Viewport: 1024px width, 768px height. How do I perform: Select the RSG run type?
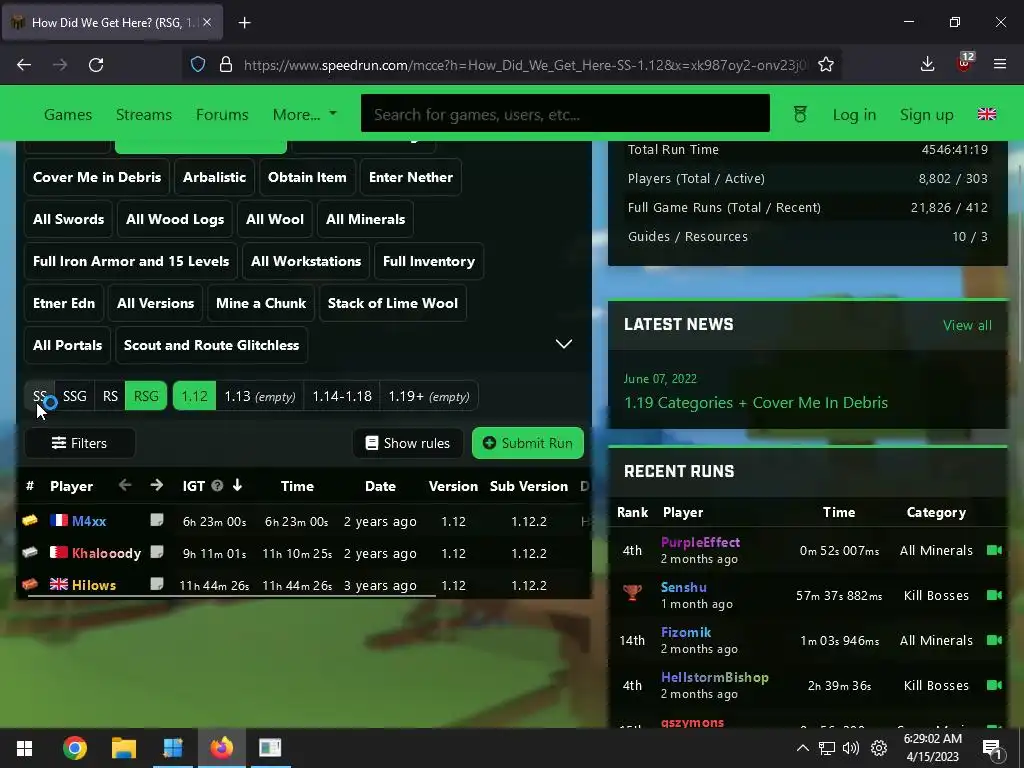146,396
